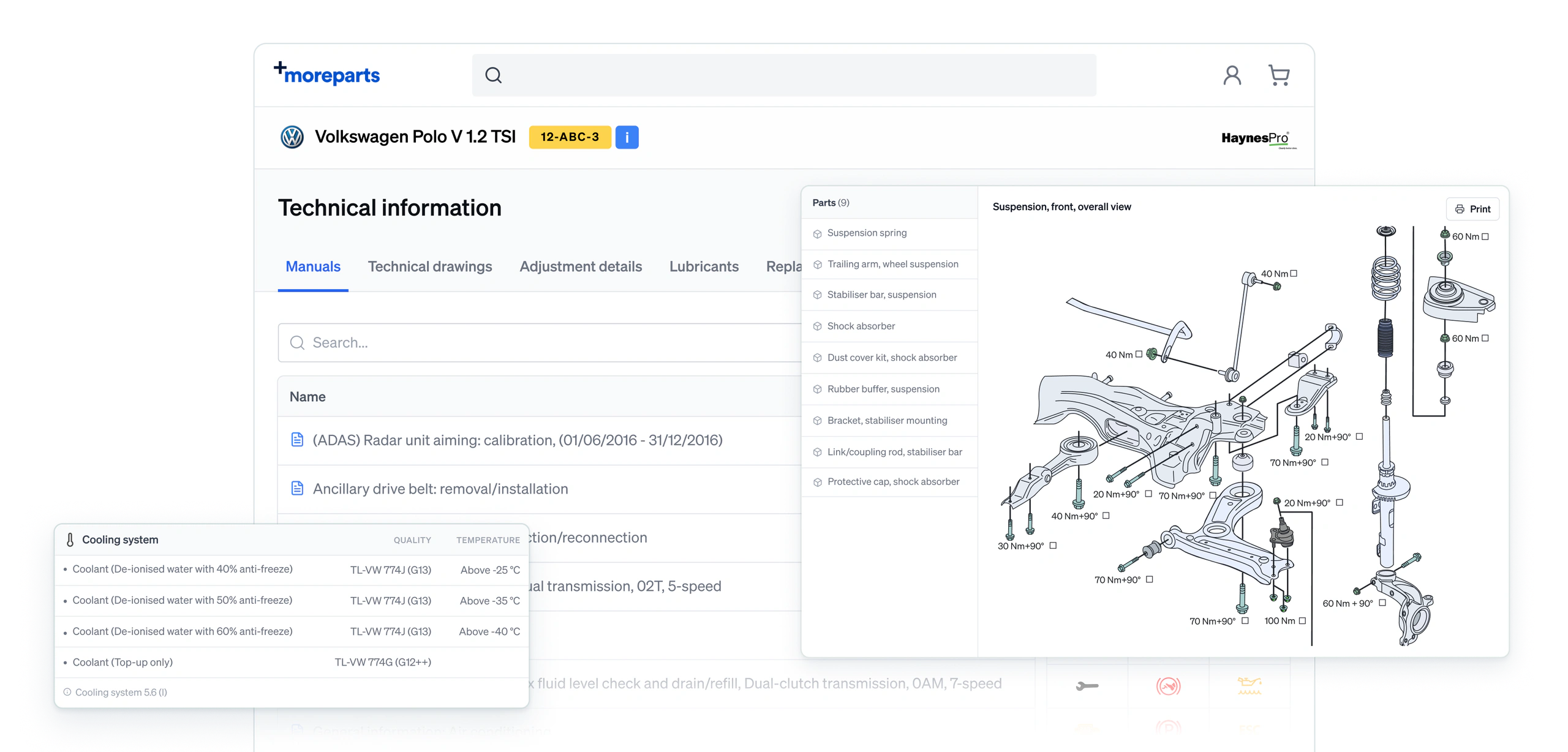Select Dust cover kit, shock absorber part

click(x=889, y=358)
